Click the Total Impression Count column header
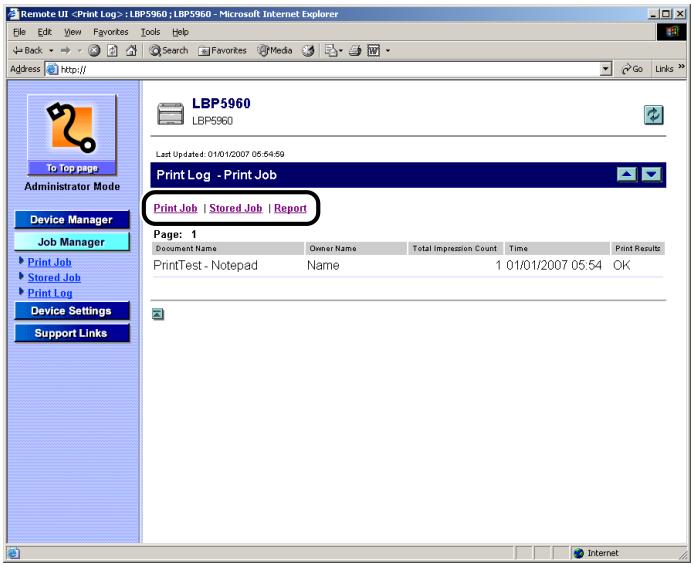This screenshot has width=695, height=565. 455,249
